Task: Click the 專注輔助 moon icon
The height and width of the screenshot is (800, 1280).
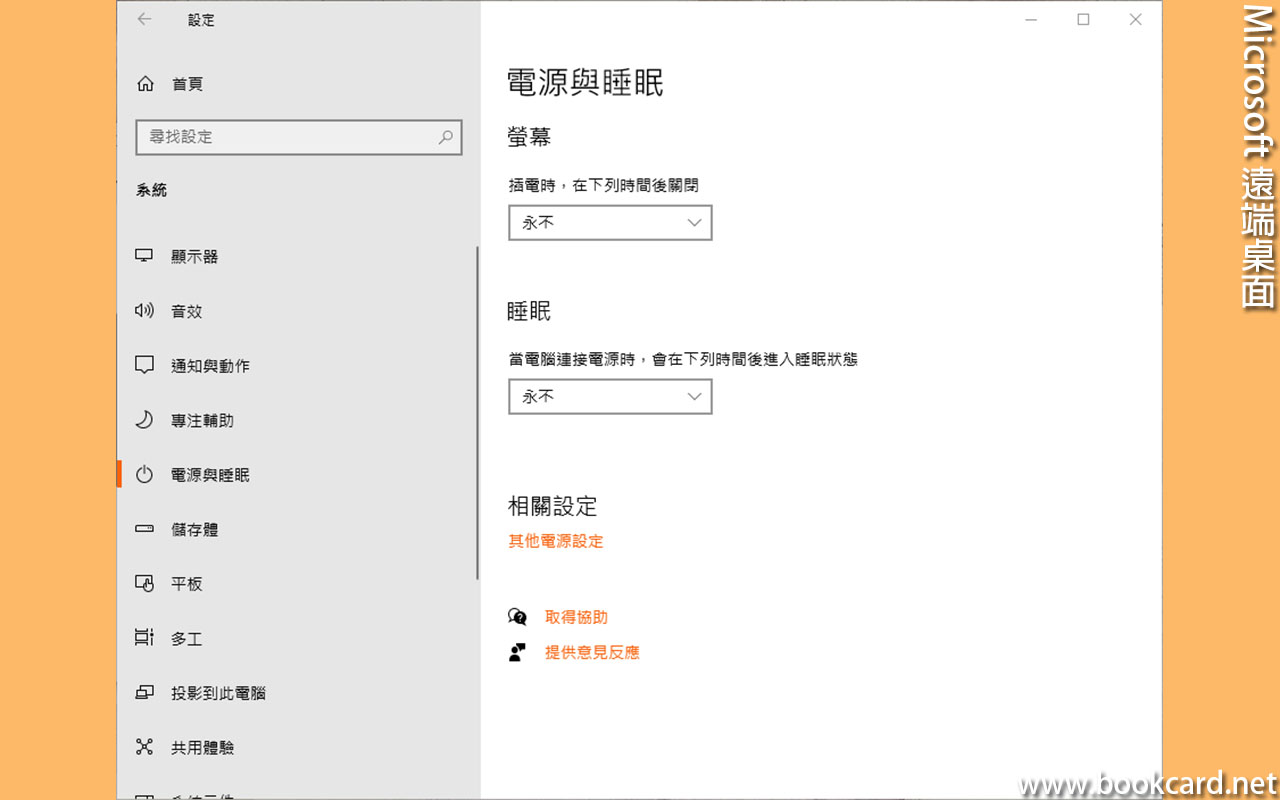Action: point(144,420)
